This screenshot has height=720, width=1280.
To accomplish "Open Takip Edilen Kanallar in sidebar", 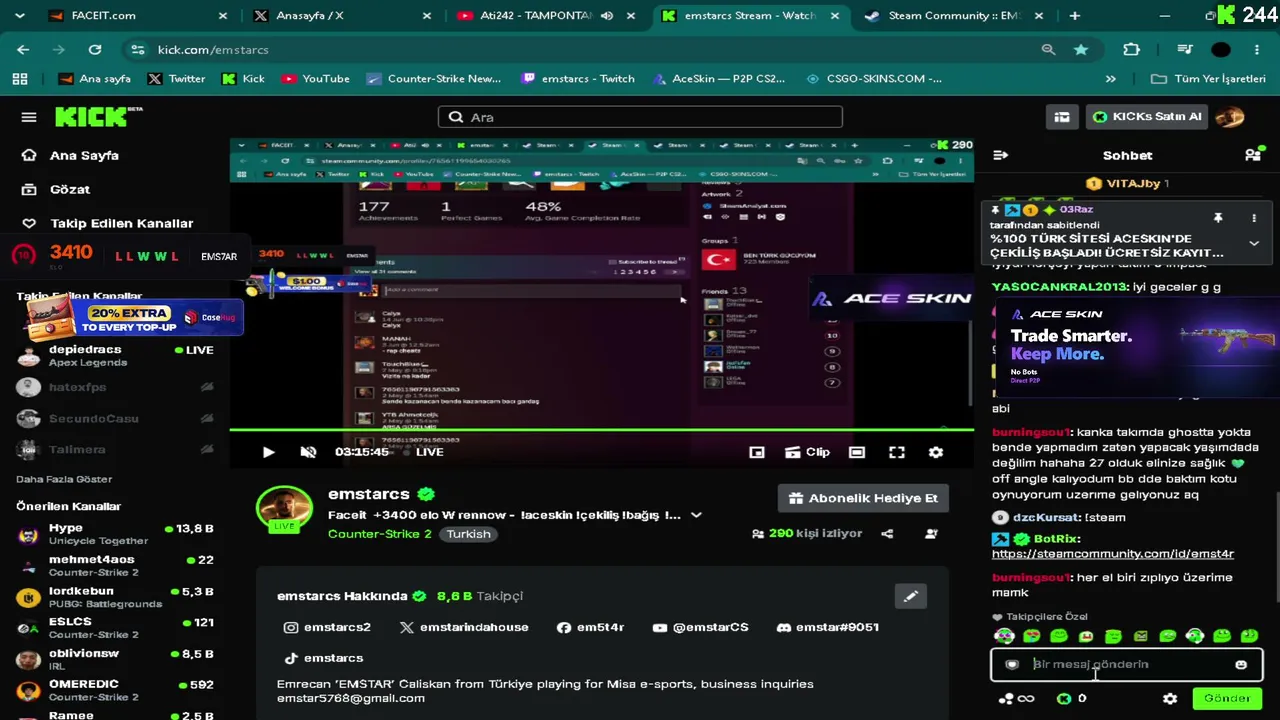I will point(121,223).
